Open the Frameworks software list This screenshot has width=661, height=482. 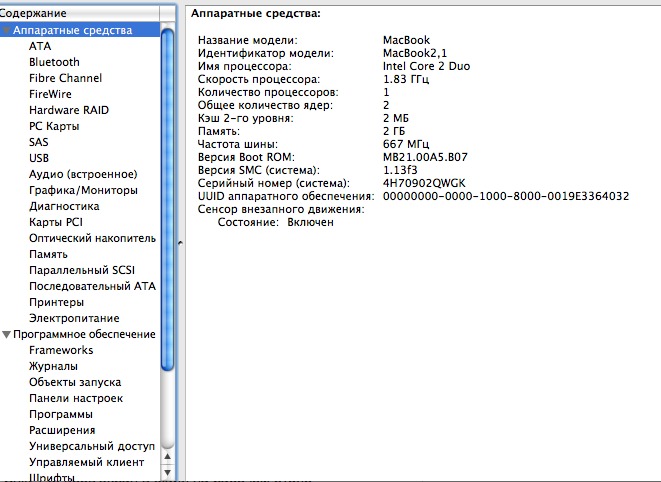pos(61,350)
